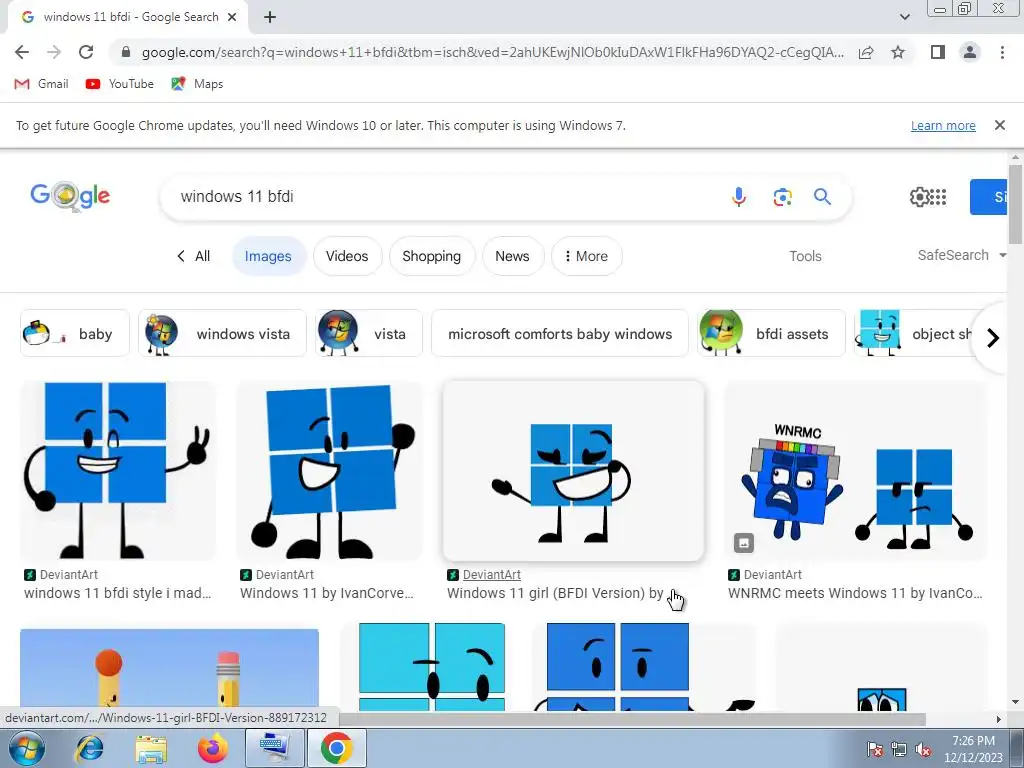
Task: Select the Images tab
Action: [268, 256]
